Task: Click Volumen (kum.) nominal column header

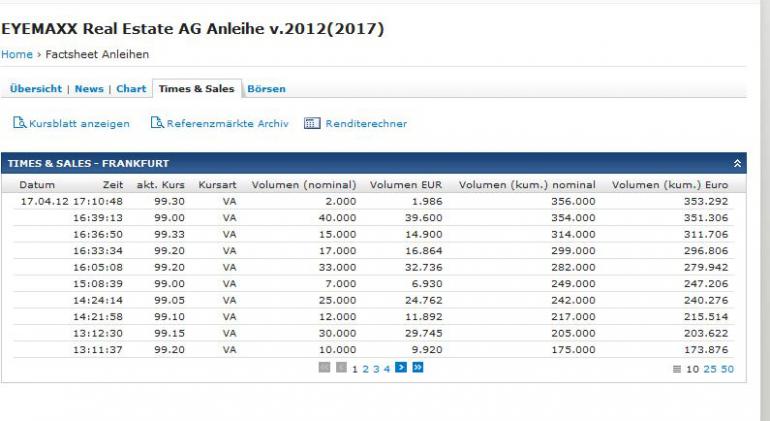Action: [x=527, y=185]
